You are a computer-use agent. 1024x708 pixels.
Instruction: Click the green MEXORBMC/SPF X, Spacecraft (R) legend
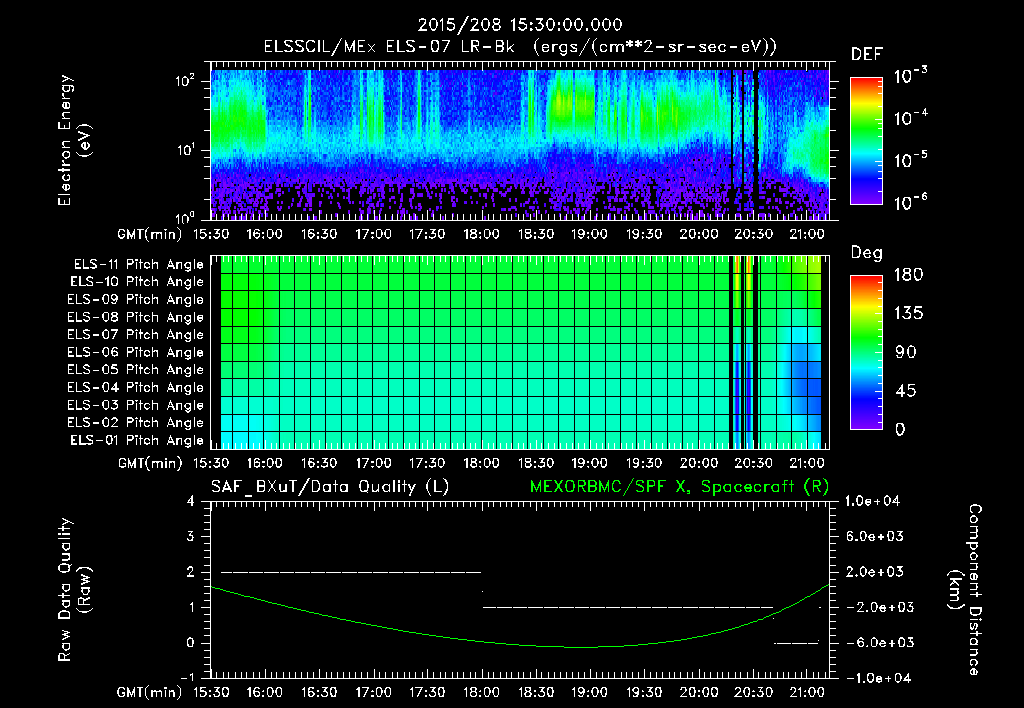pyautogui.click(x=679, y=487)
